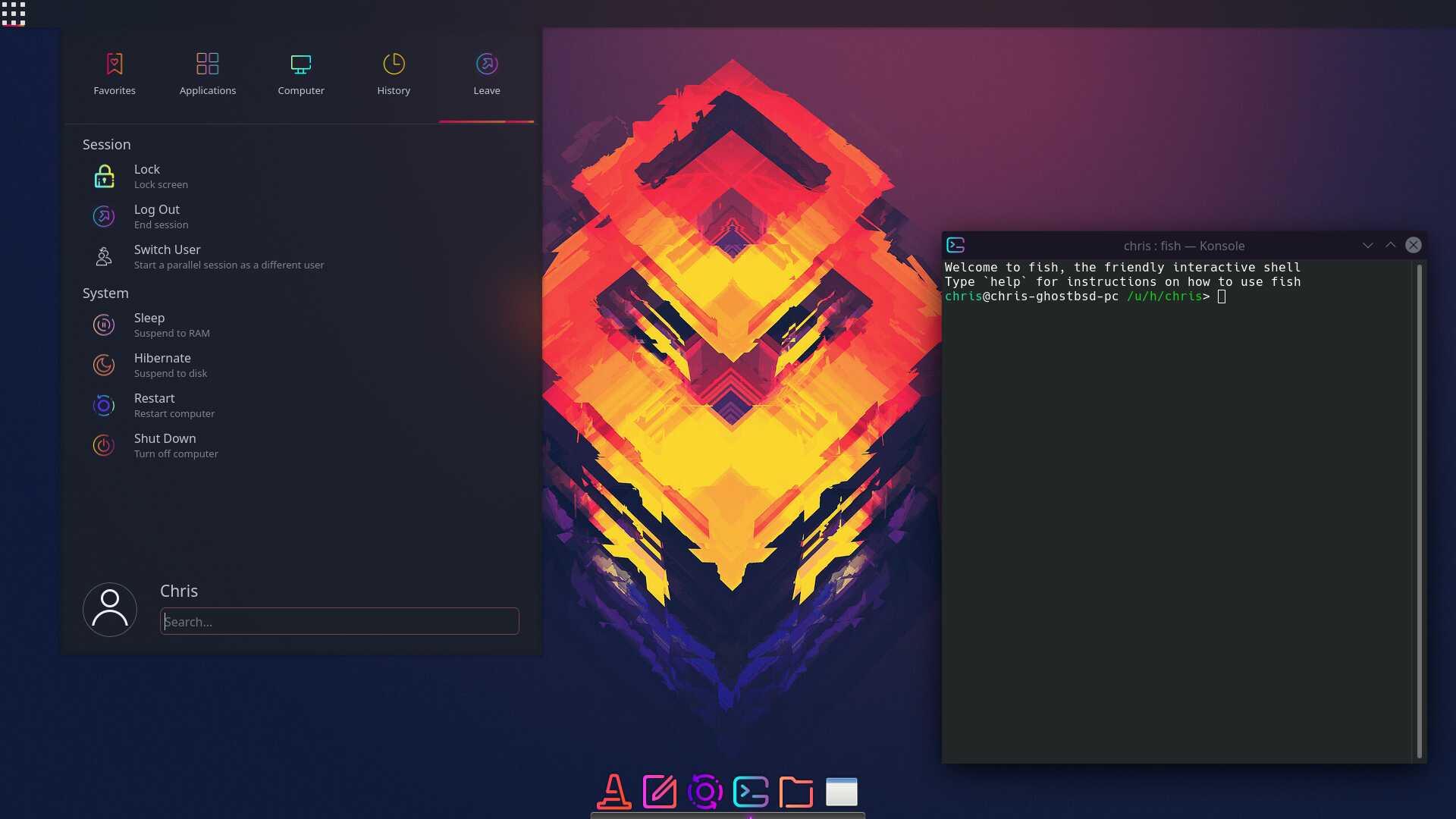Launch VLC cone icon in dock

pyautogui.click(x=614, y=792)
